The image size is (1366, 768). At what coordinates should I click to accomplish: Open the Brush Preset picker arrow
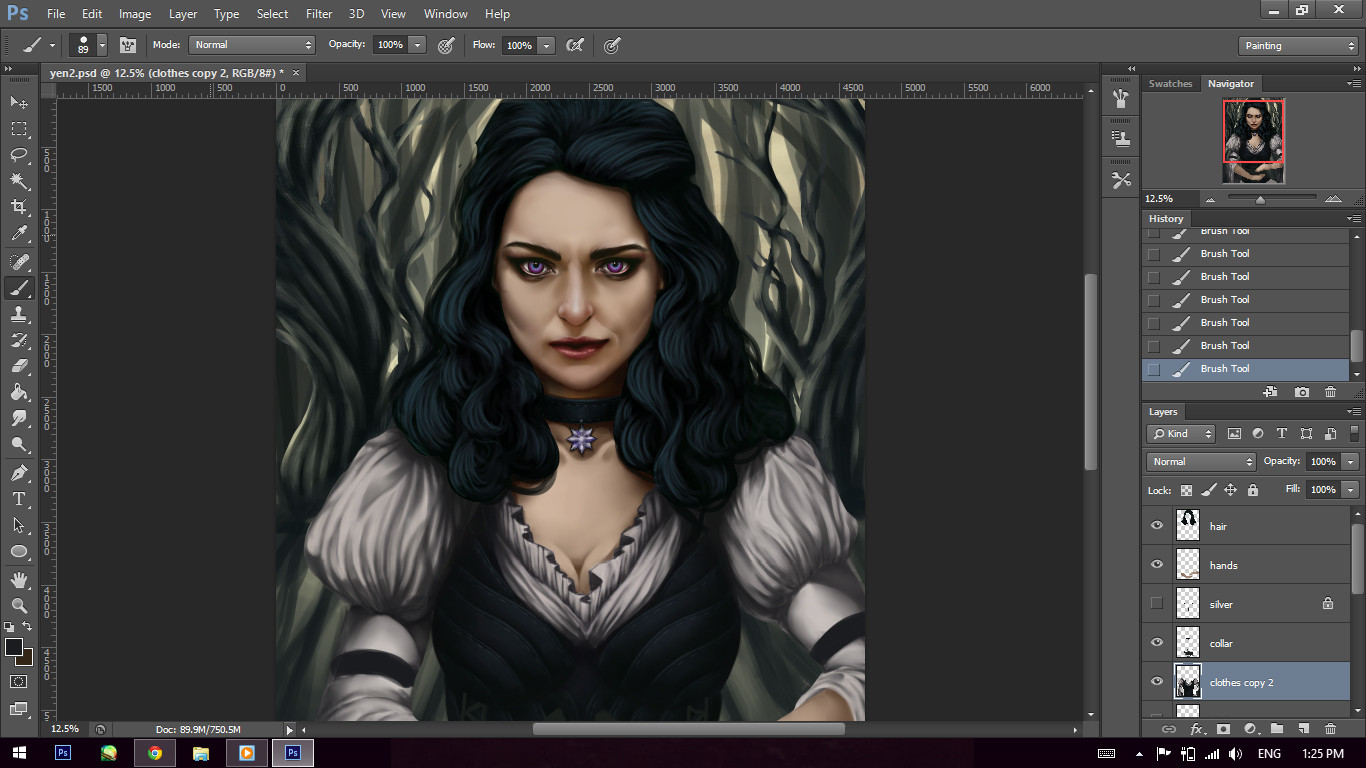pyautogui.click(x=102, y=45)
